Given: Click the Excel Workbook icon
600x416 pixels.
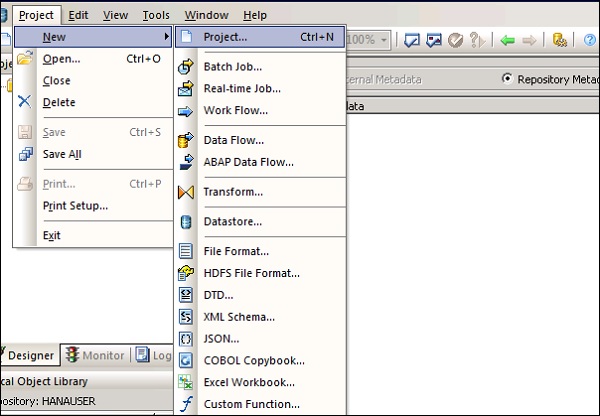Looking at the screenshot, I should click(185, 383).
